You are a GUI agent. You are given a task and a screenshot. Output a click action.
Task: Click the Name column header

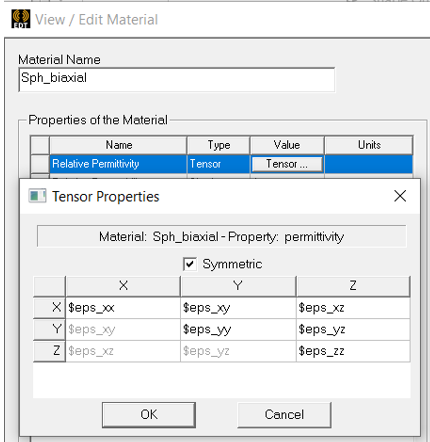118,145
